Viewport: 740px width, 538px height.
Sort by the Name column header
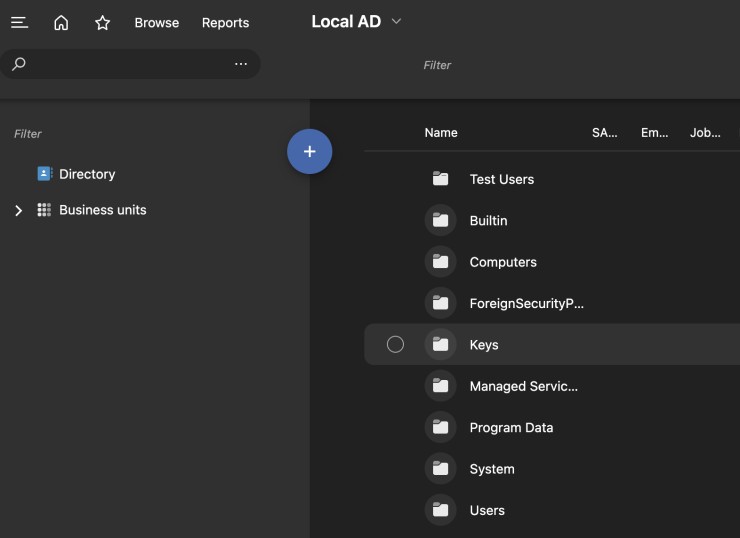441,133
